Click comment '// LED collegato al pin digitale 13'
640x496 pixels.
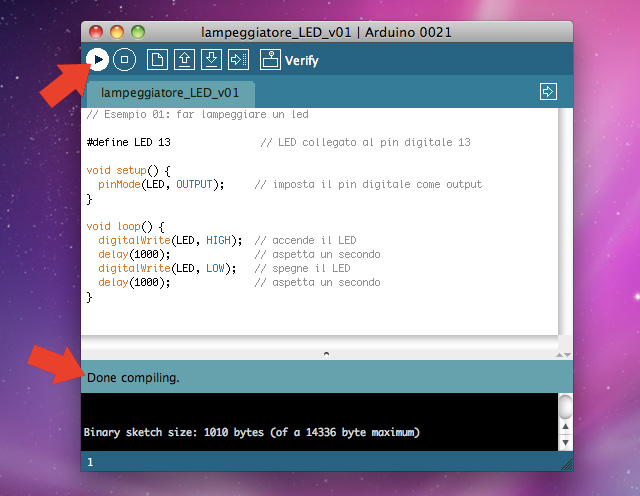click(366, 142)
